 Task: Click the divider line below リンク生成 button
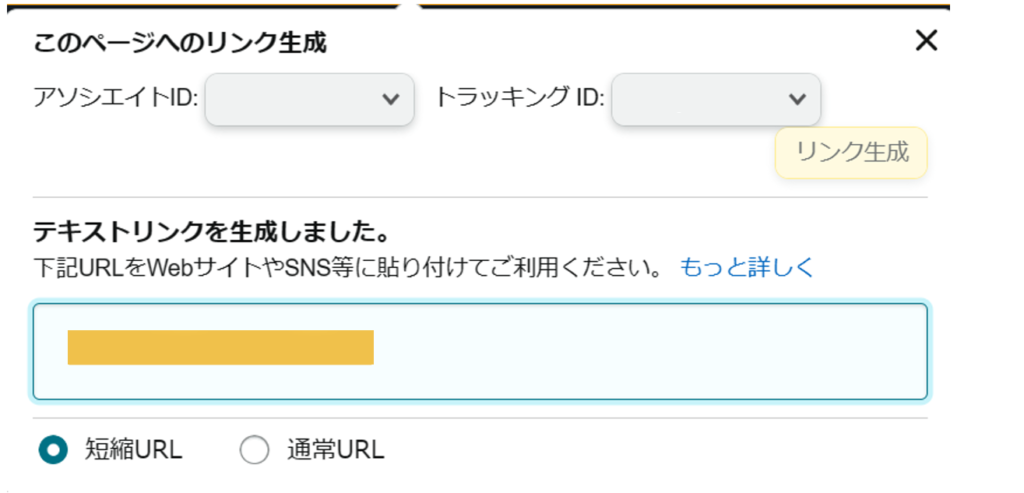[x=480, y=197]
